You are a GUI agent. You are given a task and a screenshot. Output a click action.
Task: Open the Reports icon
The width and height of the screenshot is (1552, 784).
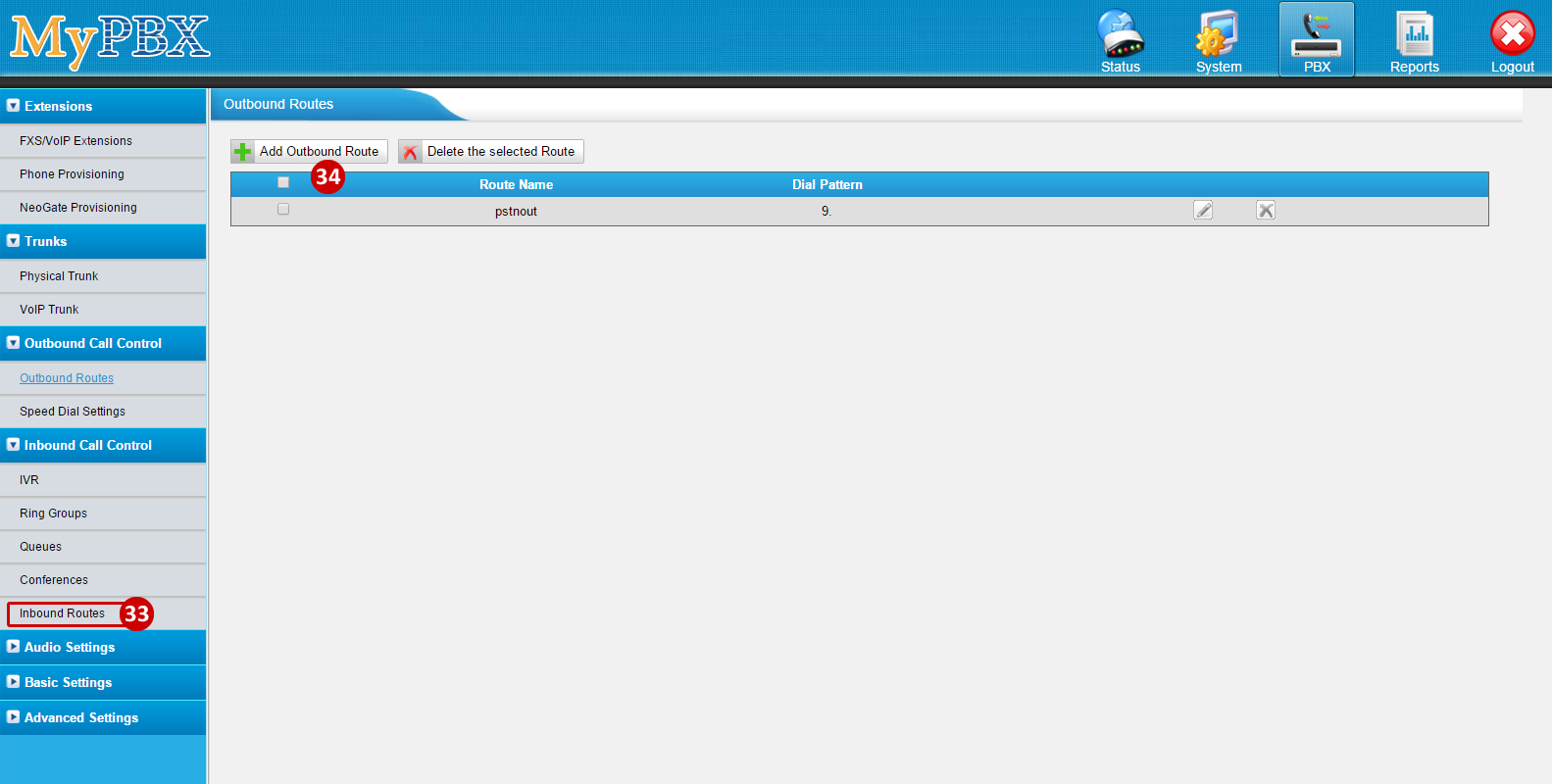coord(1414,40)
